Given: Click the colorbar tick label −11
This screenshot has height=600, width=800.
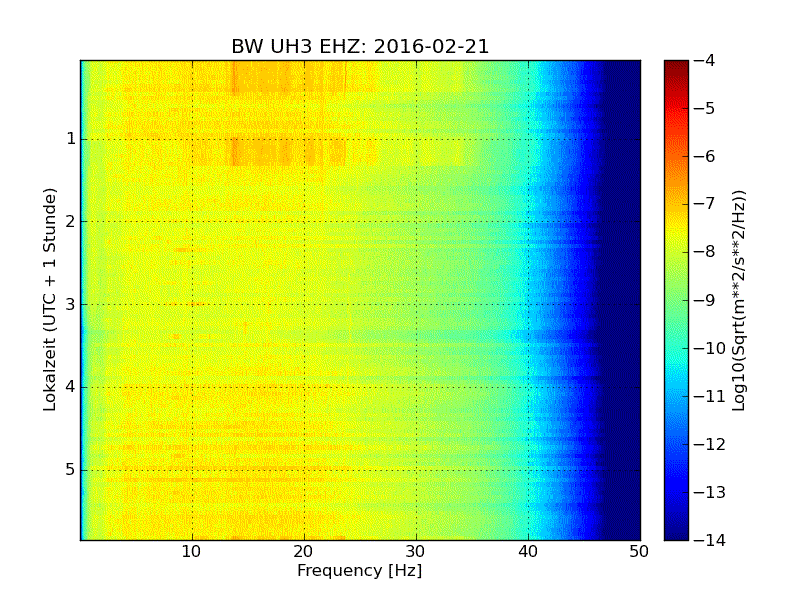Looking at the screenshot, I should [x=710, y=396].
